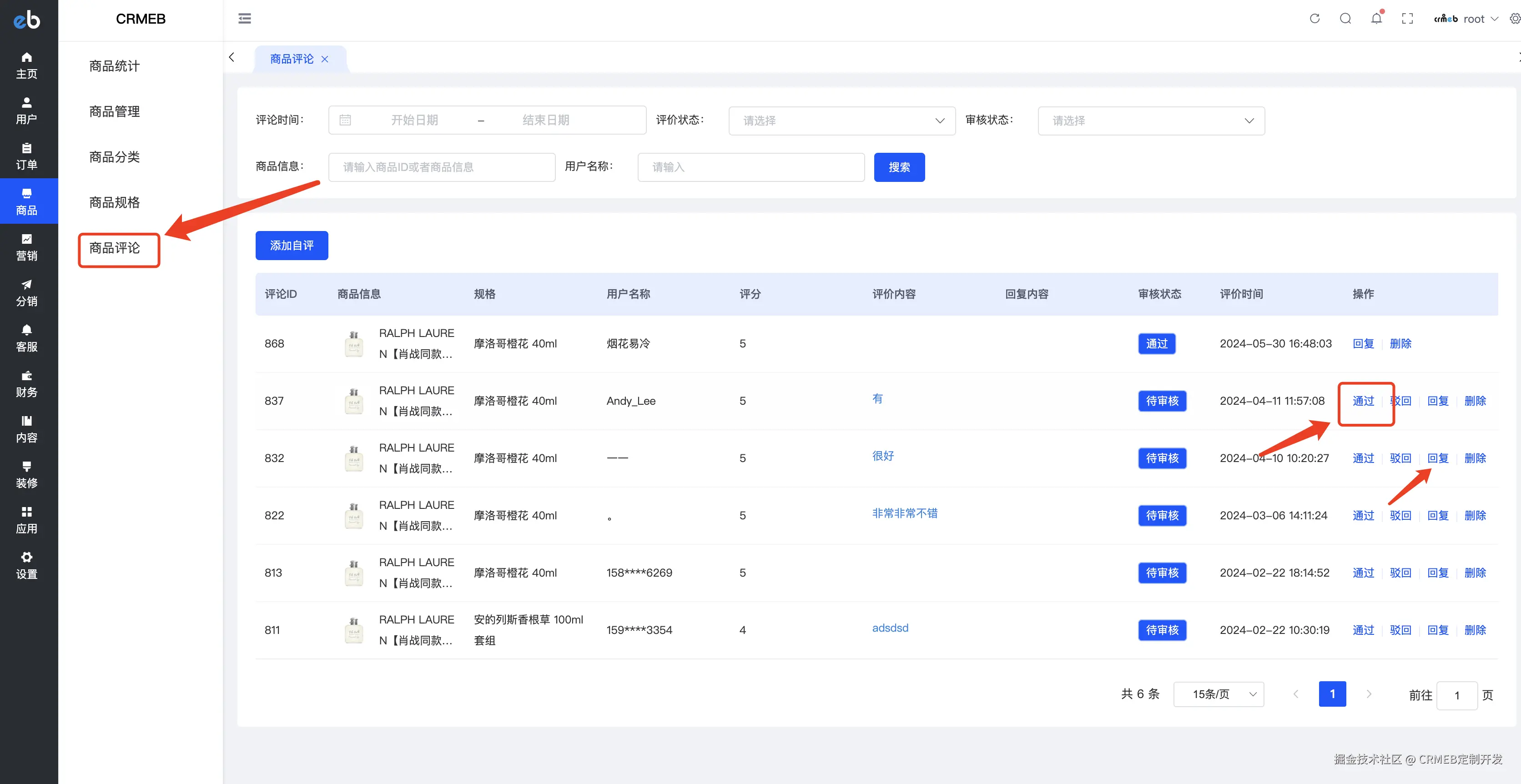This screenshot has height=784, width=1521.
Task: Click the 添加自评 button
Action: [292, 245]
